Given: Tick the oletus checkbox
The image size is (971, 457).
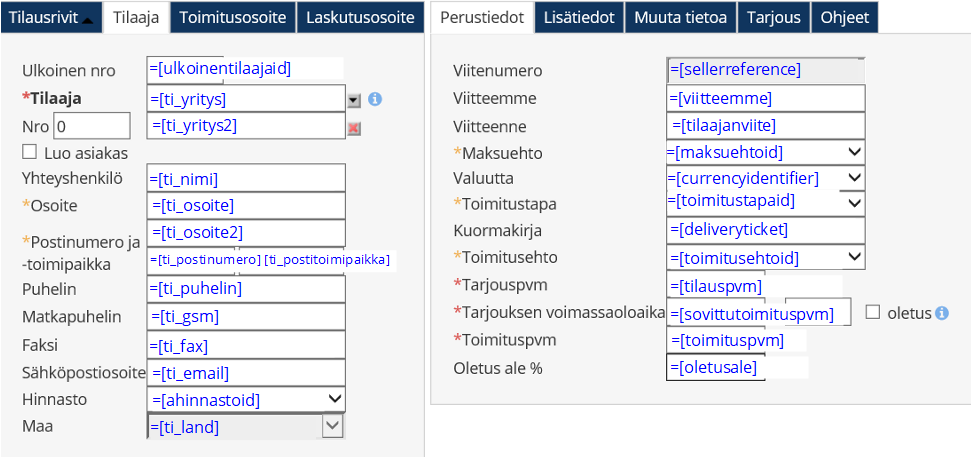Looking at the screenshot, I should pyautogui.click(x=873, y=312).
